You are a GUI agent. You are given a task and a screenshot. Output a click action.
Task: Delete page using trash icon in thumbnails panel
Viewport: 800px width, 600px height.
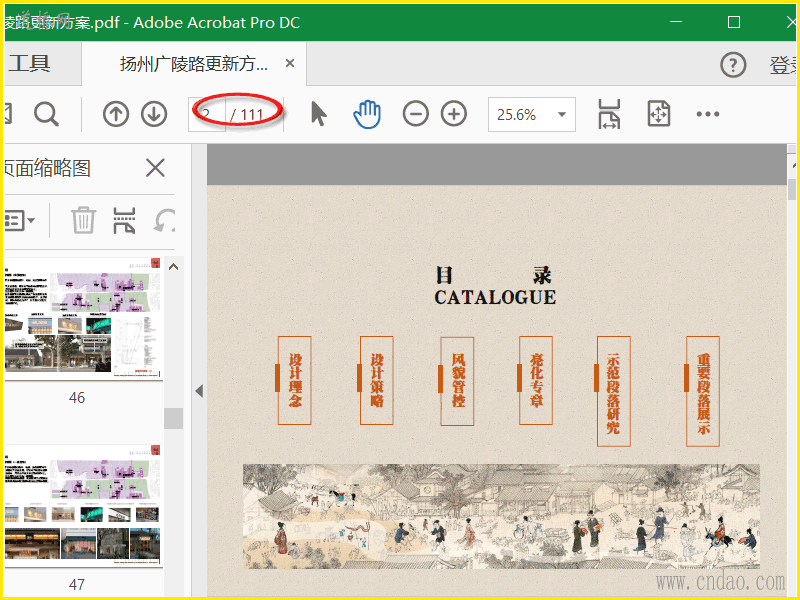[83, 220]
